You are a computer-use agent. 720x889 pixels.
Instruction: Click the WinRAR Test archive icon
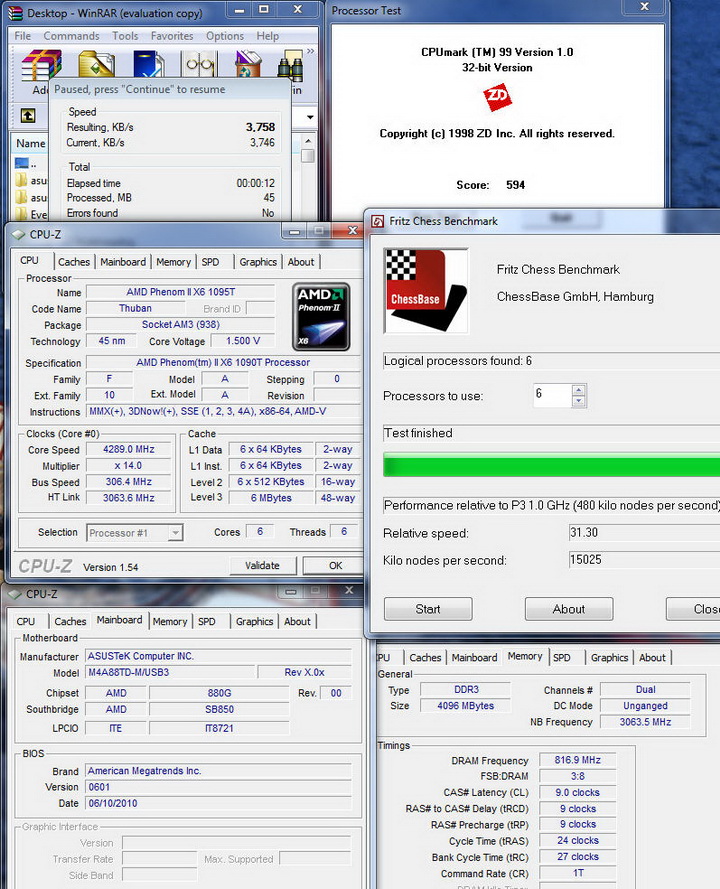point(149,64)
